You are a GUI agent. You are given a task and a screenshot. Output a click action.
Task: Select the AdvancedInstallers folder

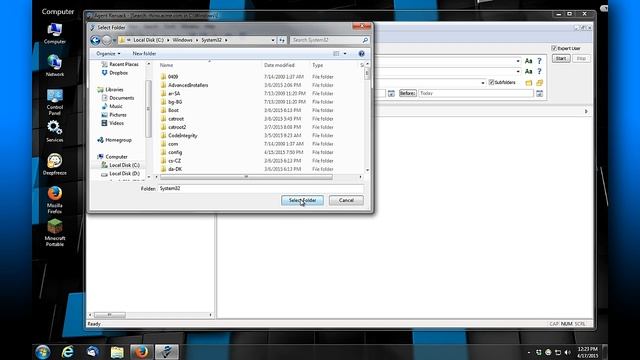pos(188,85)
